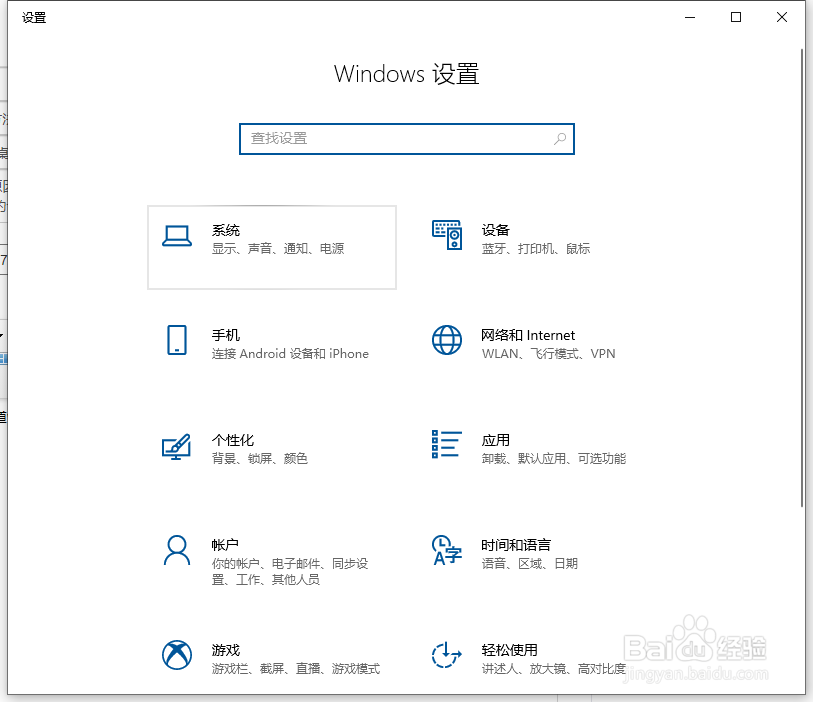This screenshot has height=702, width=813.
Task: Click the text 你的帐户、电子邮件、同步设置
Action: 290,571
